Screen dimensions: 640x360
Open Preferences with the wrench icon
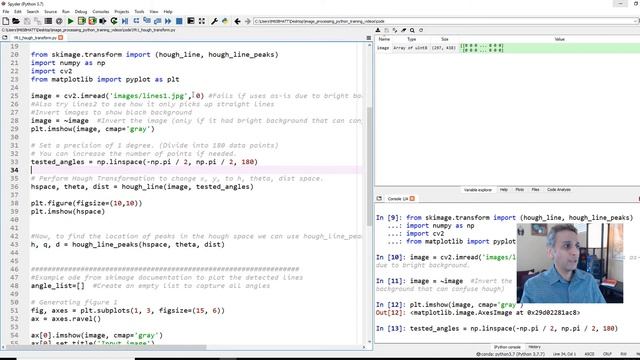click(214, 21)
